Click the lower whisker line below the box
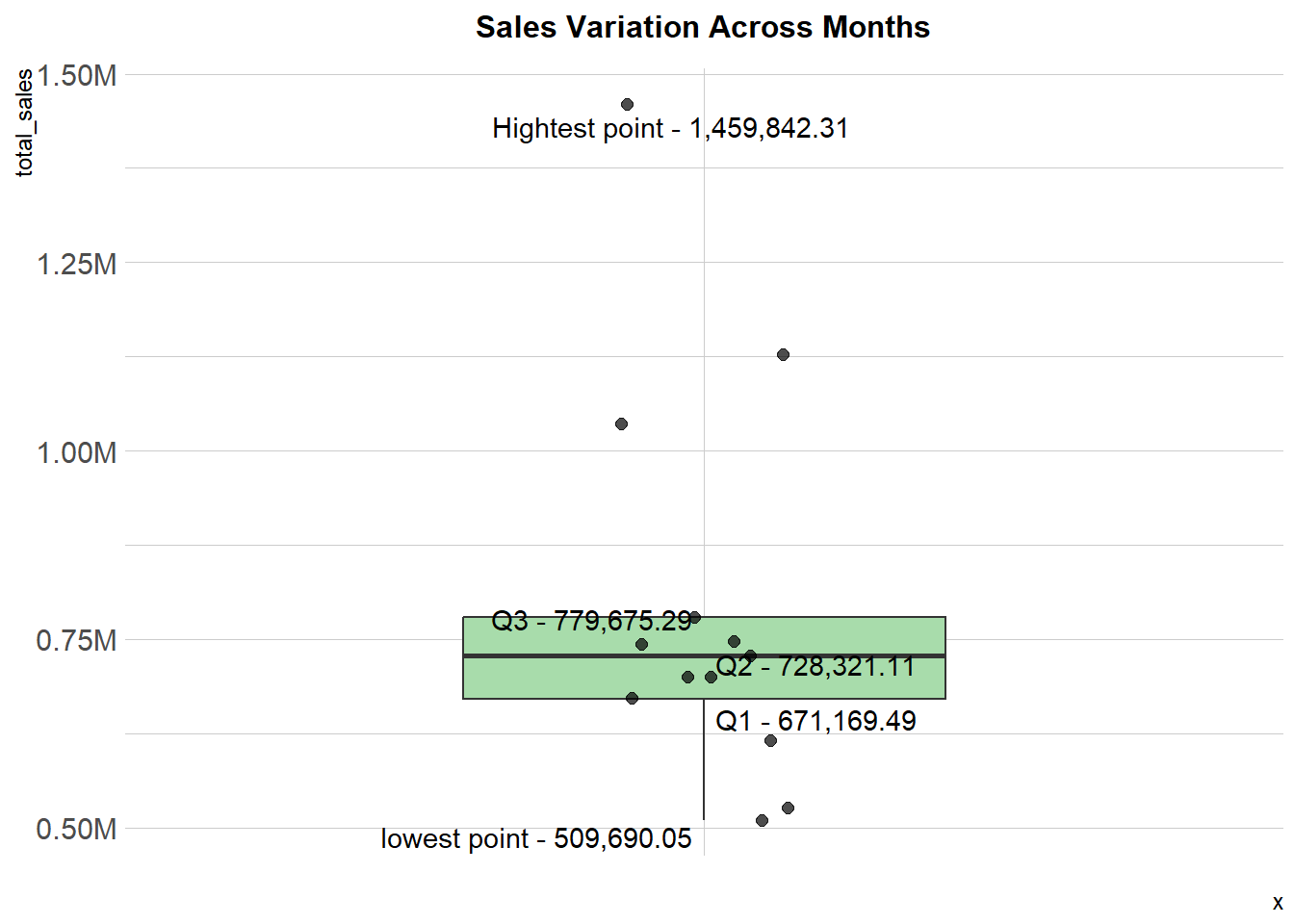The image size is (1294, 924). tap(704, 759)
